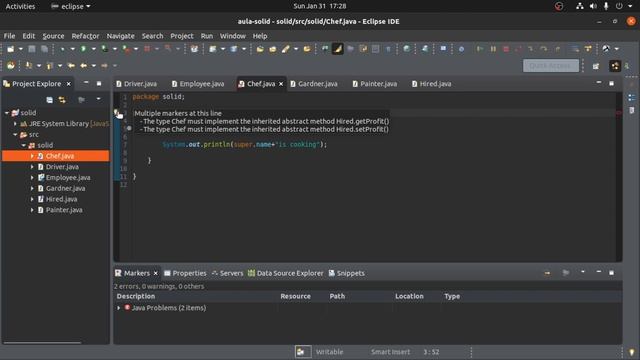The image size is (640, 360).
Task: Select the active Java EE perspective icon
Action: coord(615,66)
